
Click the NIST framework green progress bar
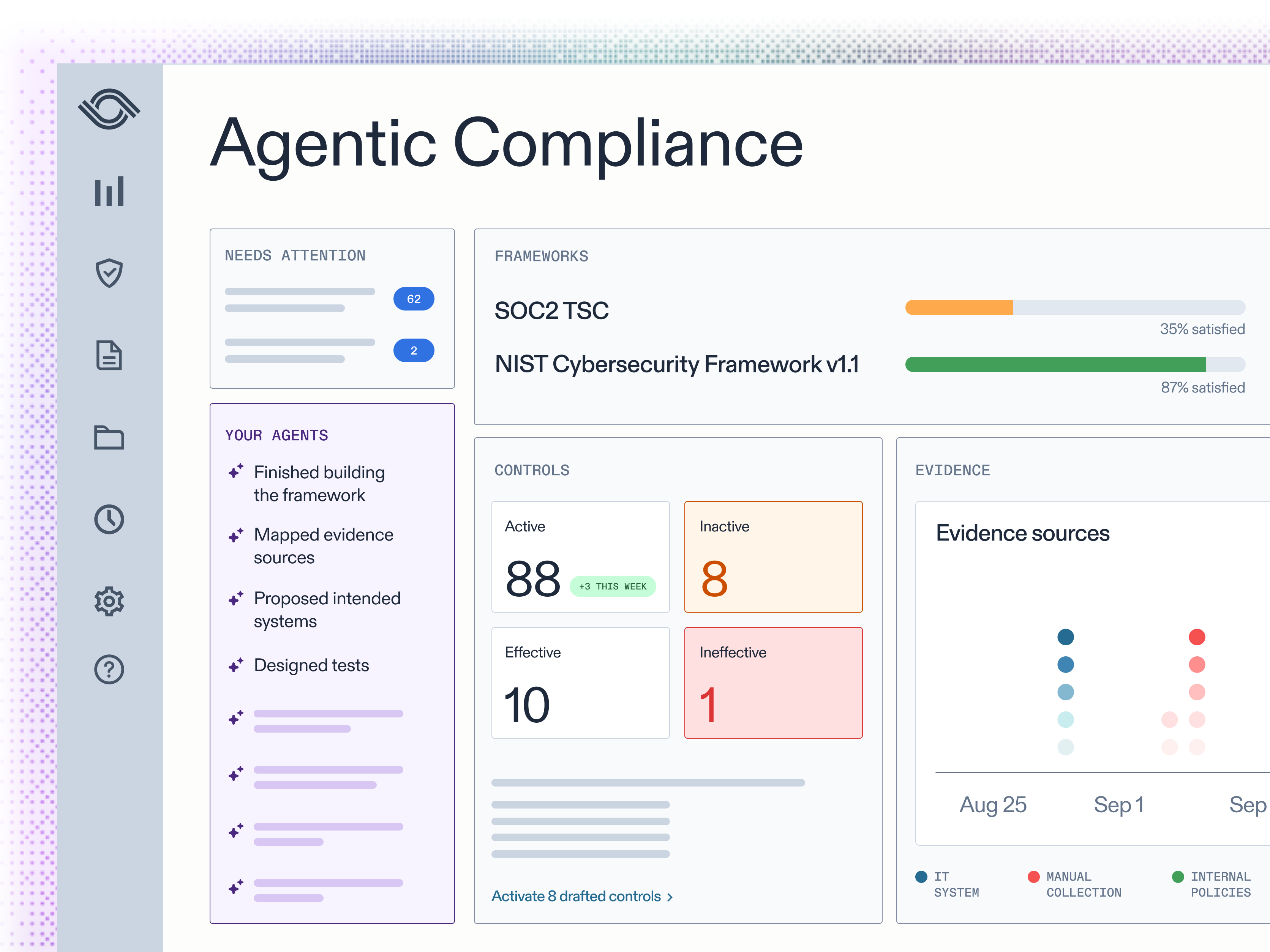click(x=1075, y=364)
